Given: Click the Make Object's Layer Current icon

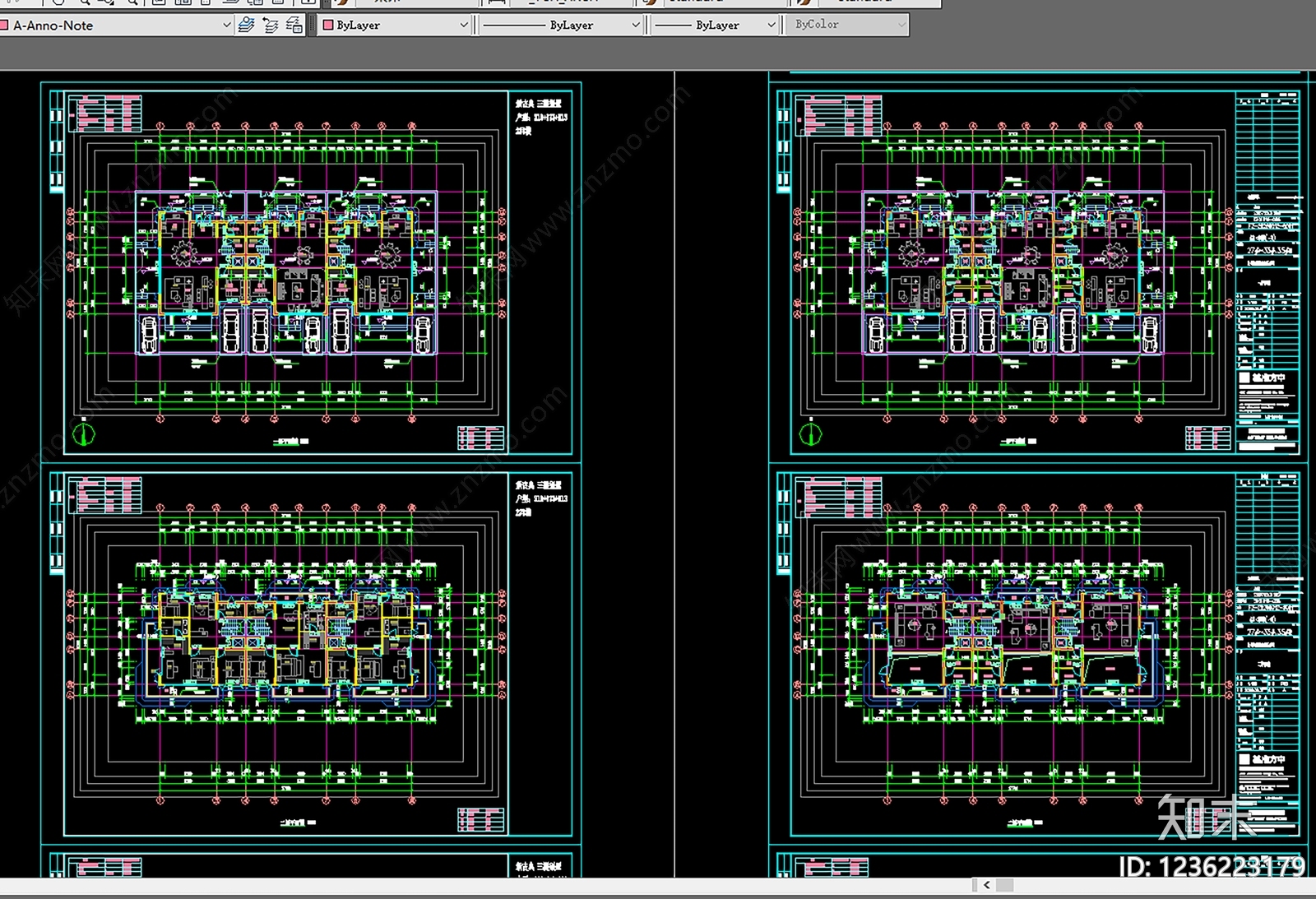Looking at the screenshot, I should (x=246, y=25).
